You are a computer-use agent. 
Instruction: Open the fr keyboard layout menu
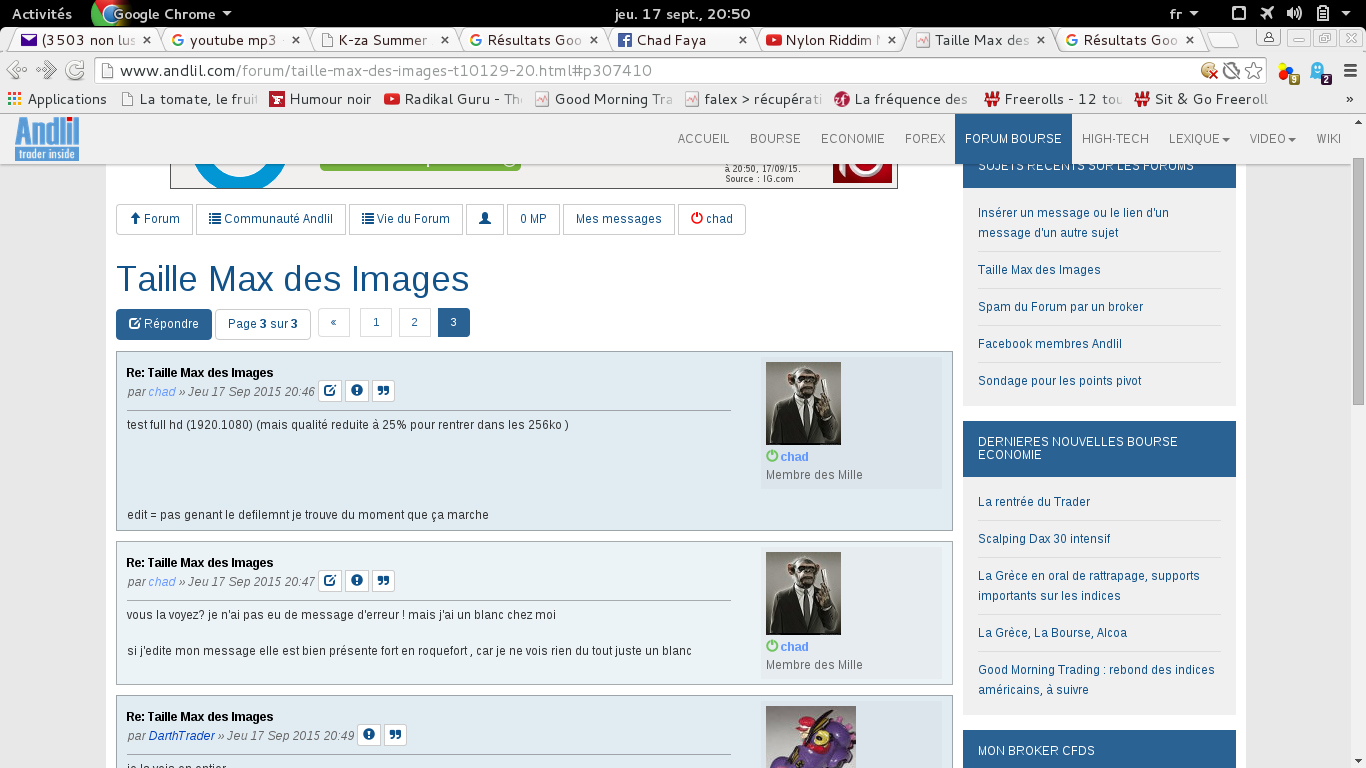pyautogui.click(x=1184, y=14)
